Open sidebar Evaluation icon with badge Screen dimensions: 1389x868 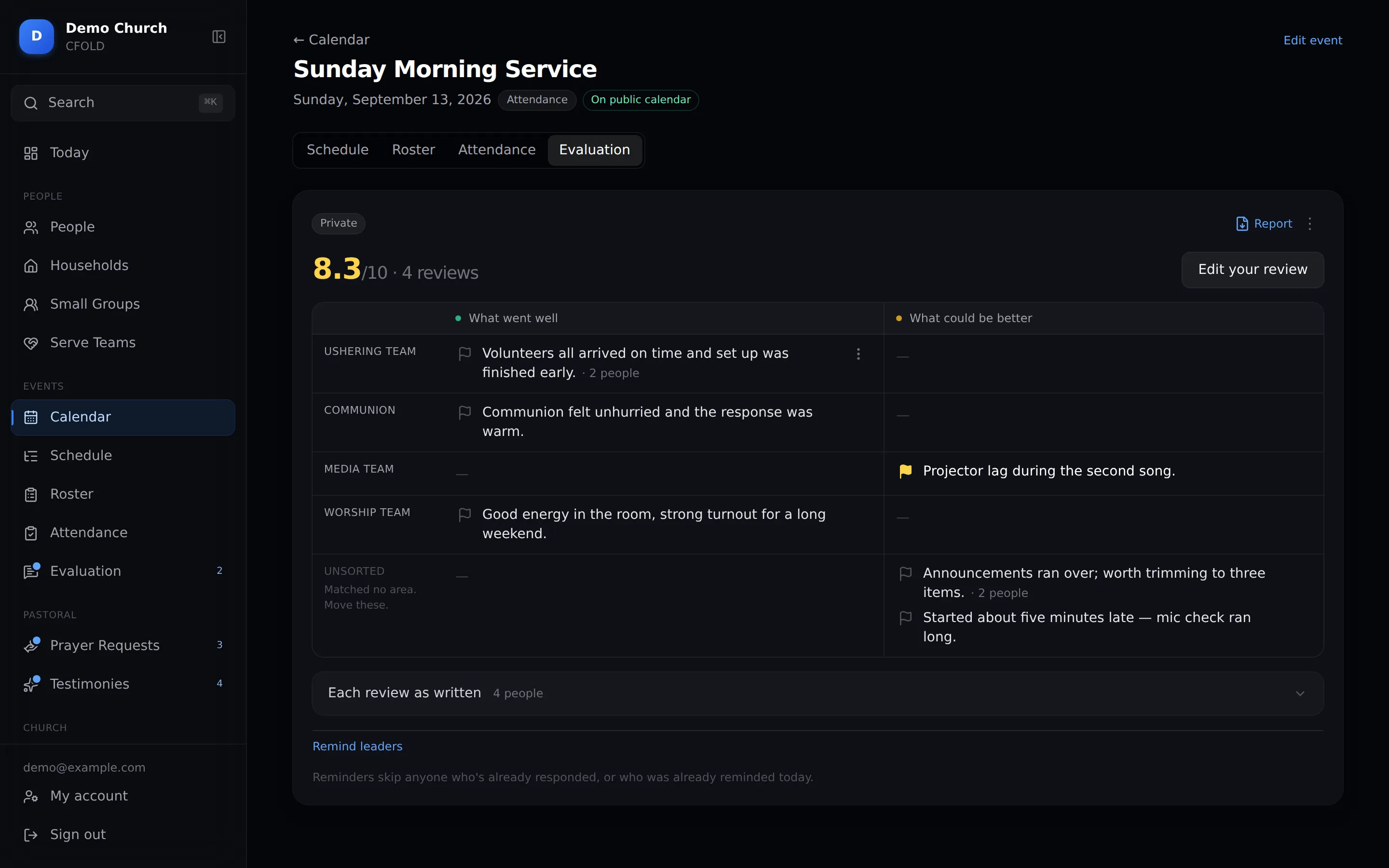[x=31, y=571]
